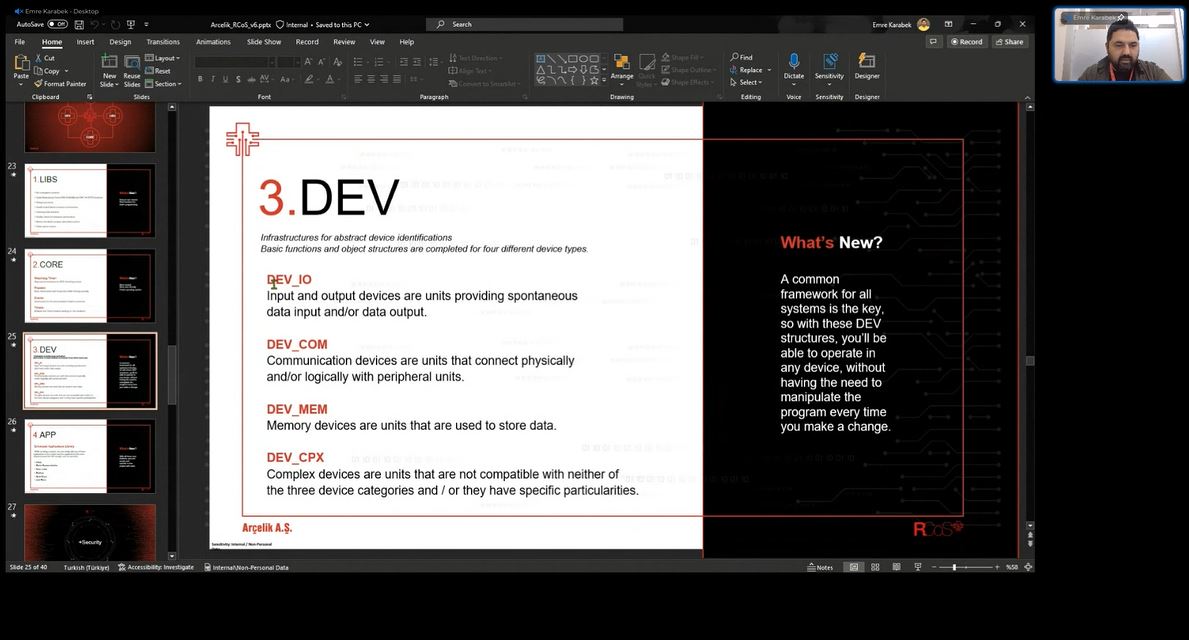
Task: Toggle the Notes pane
Action: pyautogui.click(x=820, y=567)
